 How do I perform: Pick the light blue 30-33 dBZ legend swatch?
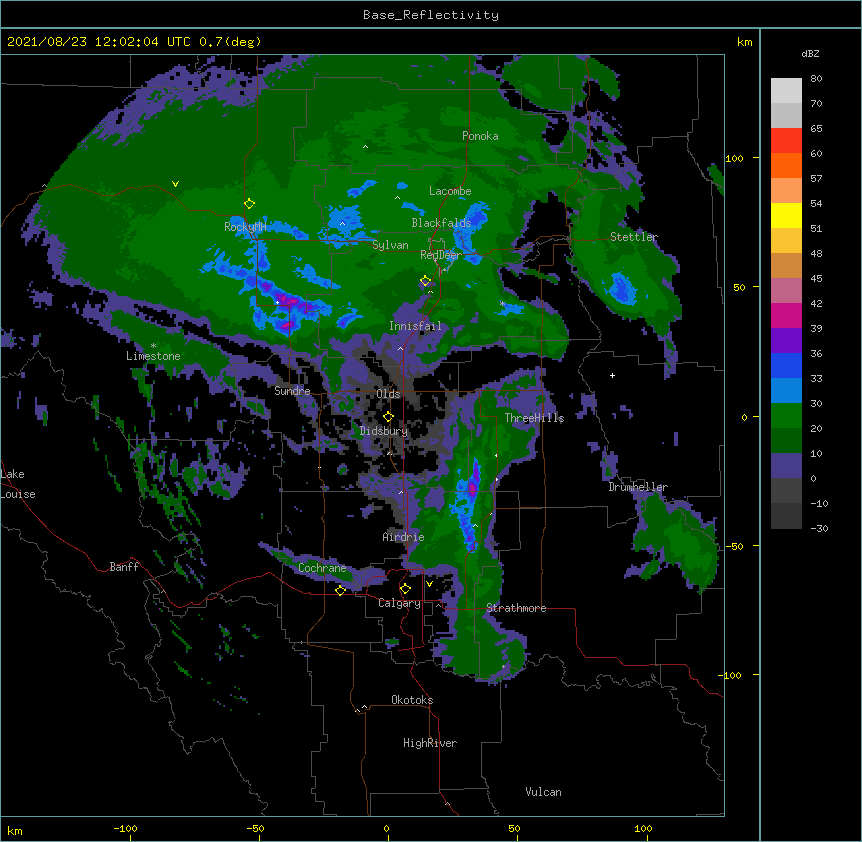pos(786,390)
